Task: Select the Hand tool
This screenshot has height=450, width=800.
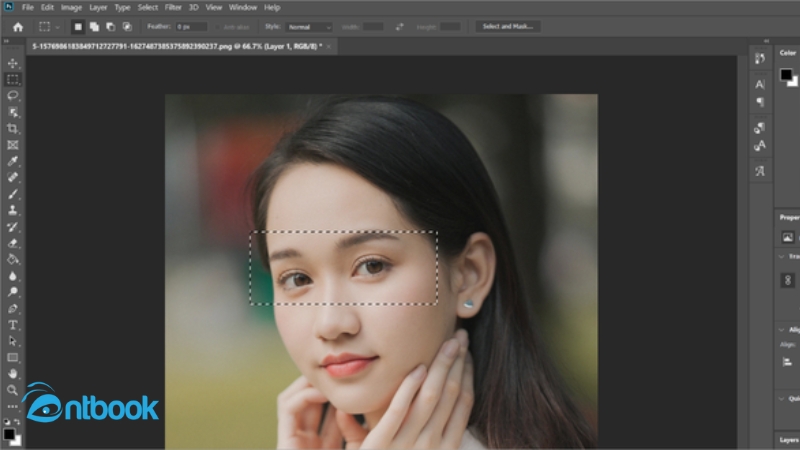Action: coord(13,373)
